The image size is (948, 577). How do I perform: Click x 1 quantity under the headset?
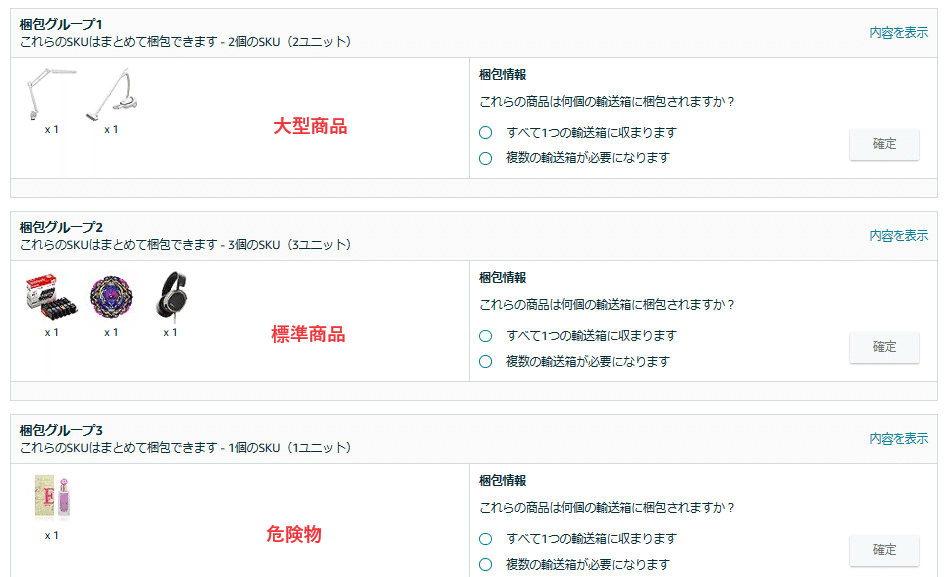[x=170, y=333]
